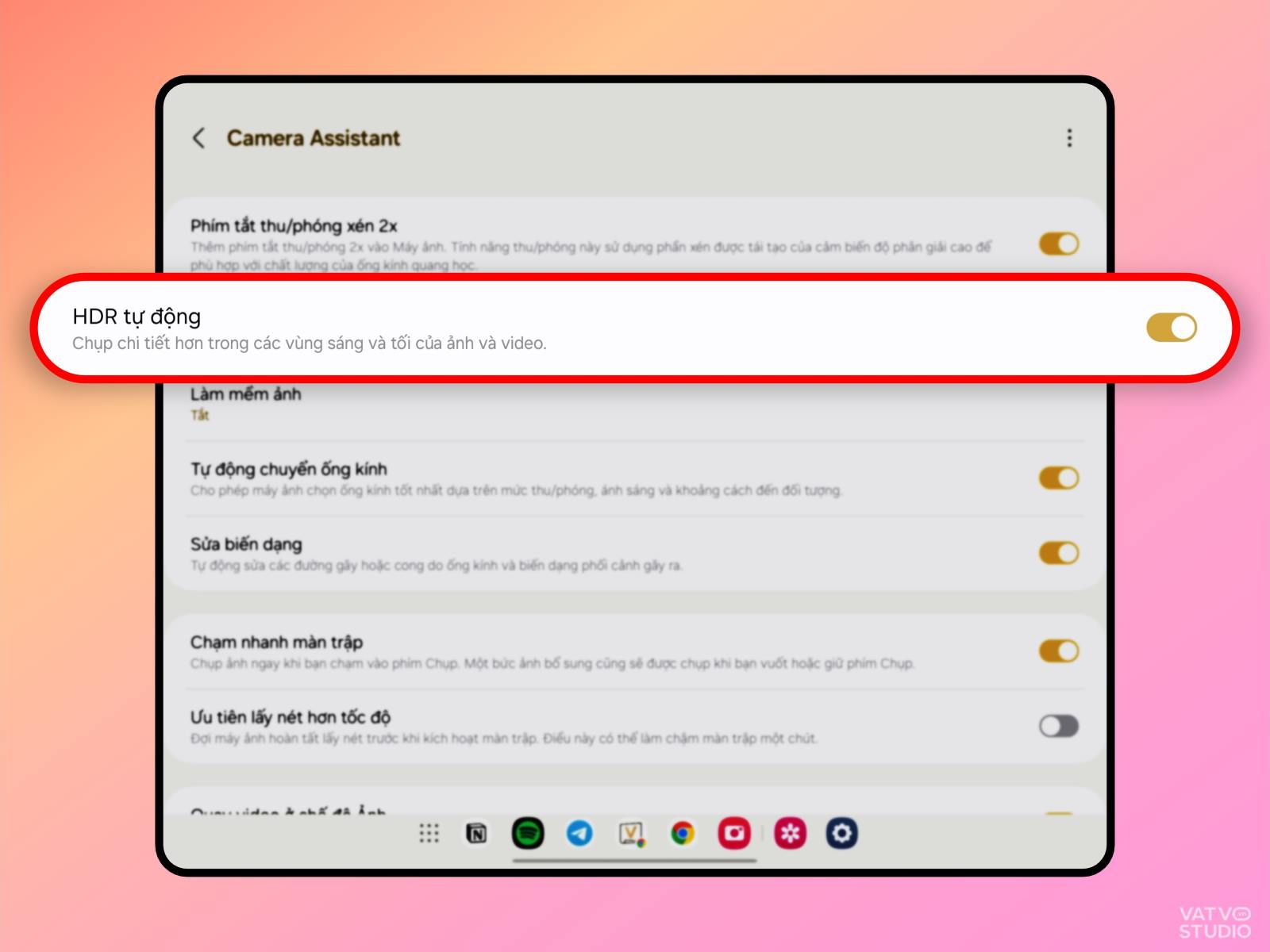Screen dimensions: 1270x952
Task: Disable Phím tắt thu/phóng xén 2x switch
Action: click(1059, 244)
